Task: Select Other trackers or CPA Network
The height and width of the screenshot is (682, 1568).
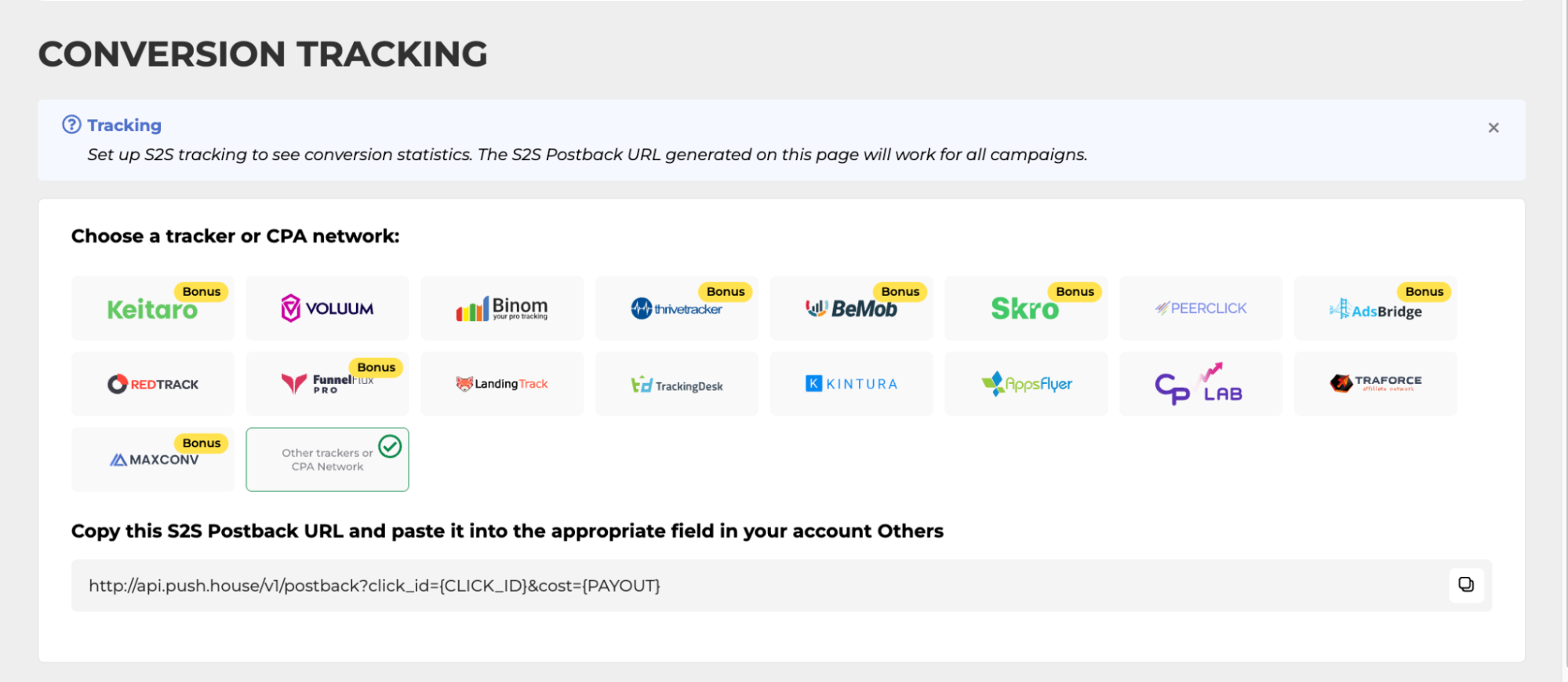Action: [x=327, y=460]
